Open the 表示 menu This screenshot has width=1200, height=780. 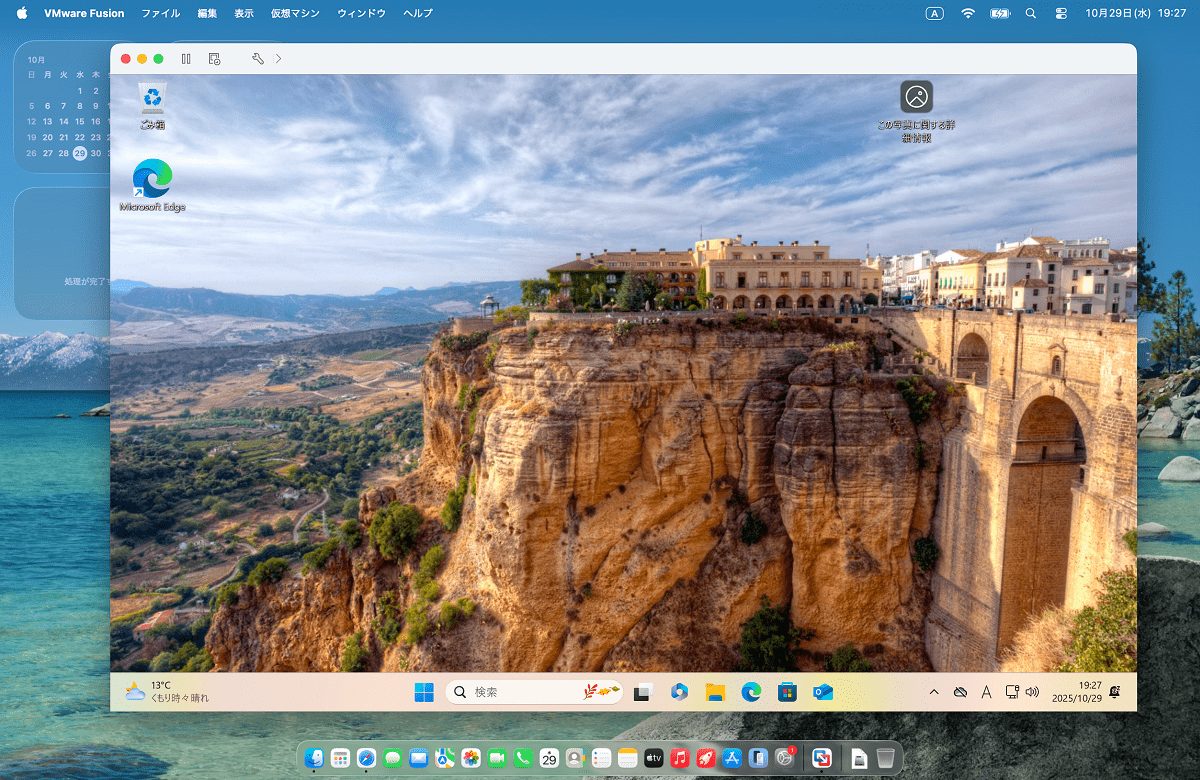pos(244,13)
